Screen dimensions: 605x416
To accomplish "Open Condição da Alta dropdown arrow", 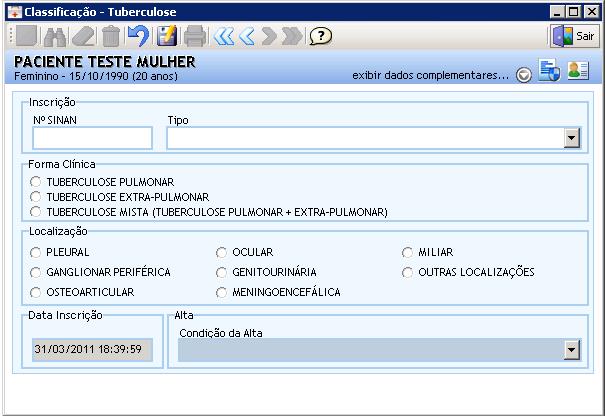I will tap(572, 350).
